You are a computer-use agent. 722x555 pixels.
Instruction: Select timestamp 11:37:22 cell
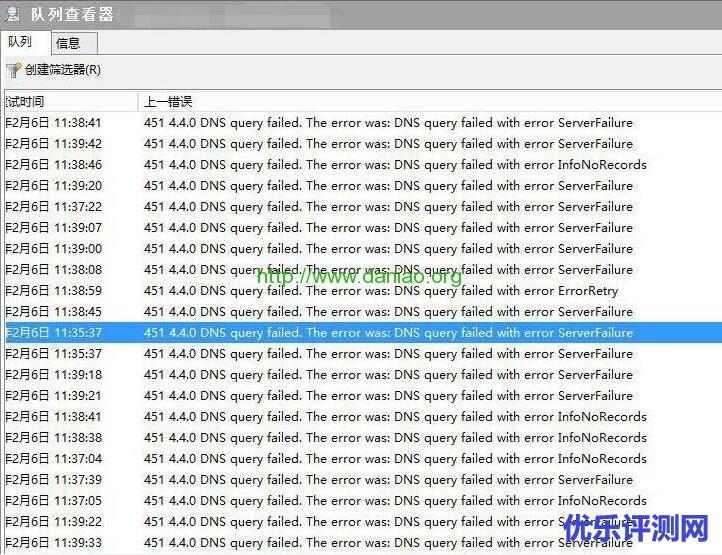click(x=53, y=207)
